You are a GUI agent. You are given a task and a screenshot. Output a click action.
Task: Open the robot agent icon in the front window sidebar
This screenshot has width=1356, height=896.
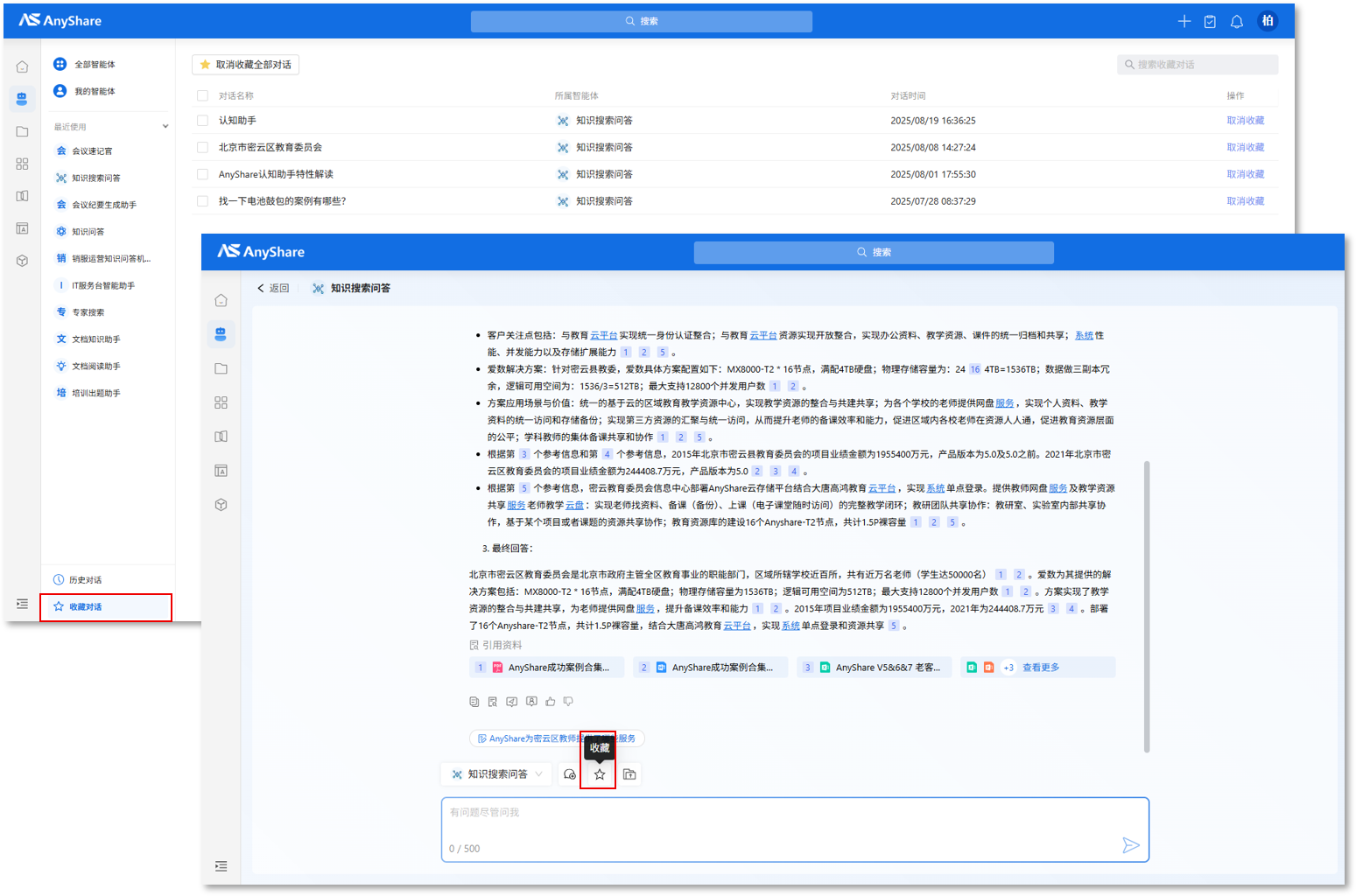[x=221, y=333]
